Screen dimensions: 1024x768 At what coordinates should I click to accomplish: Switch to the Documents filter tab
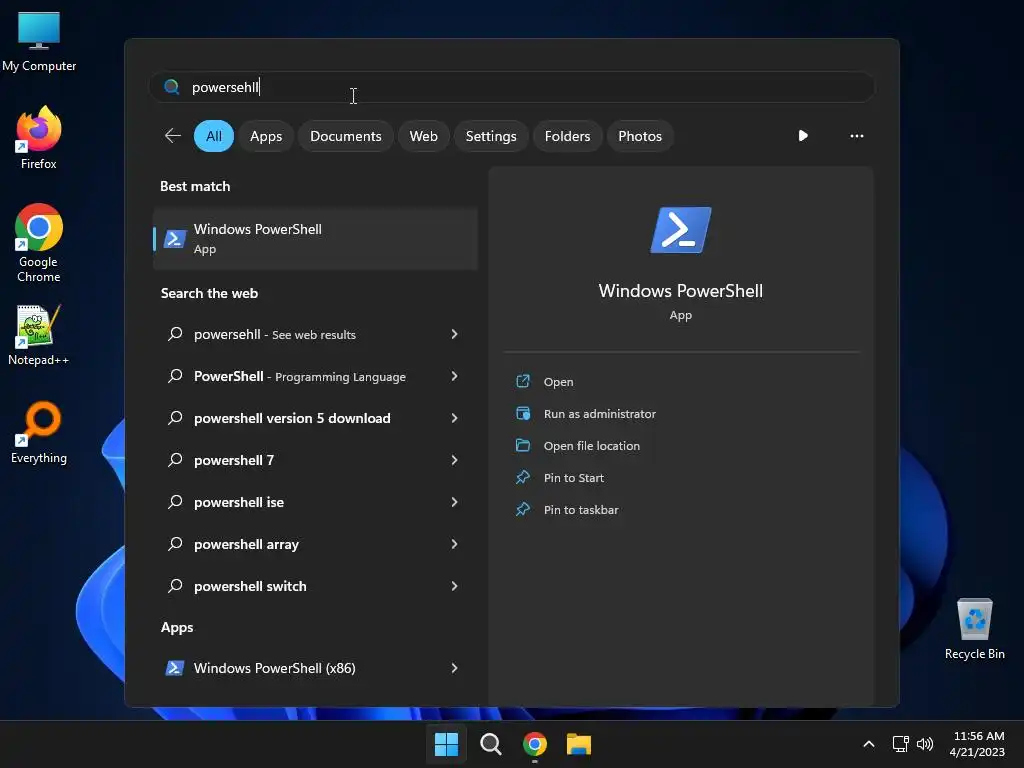345,136
